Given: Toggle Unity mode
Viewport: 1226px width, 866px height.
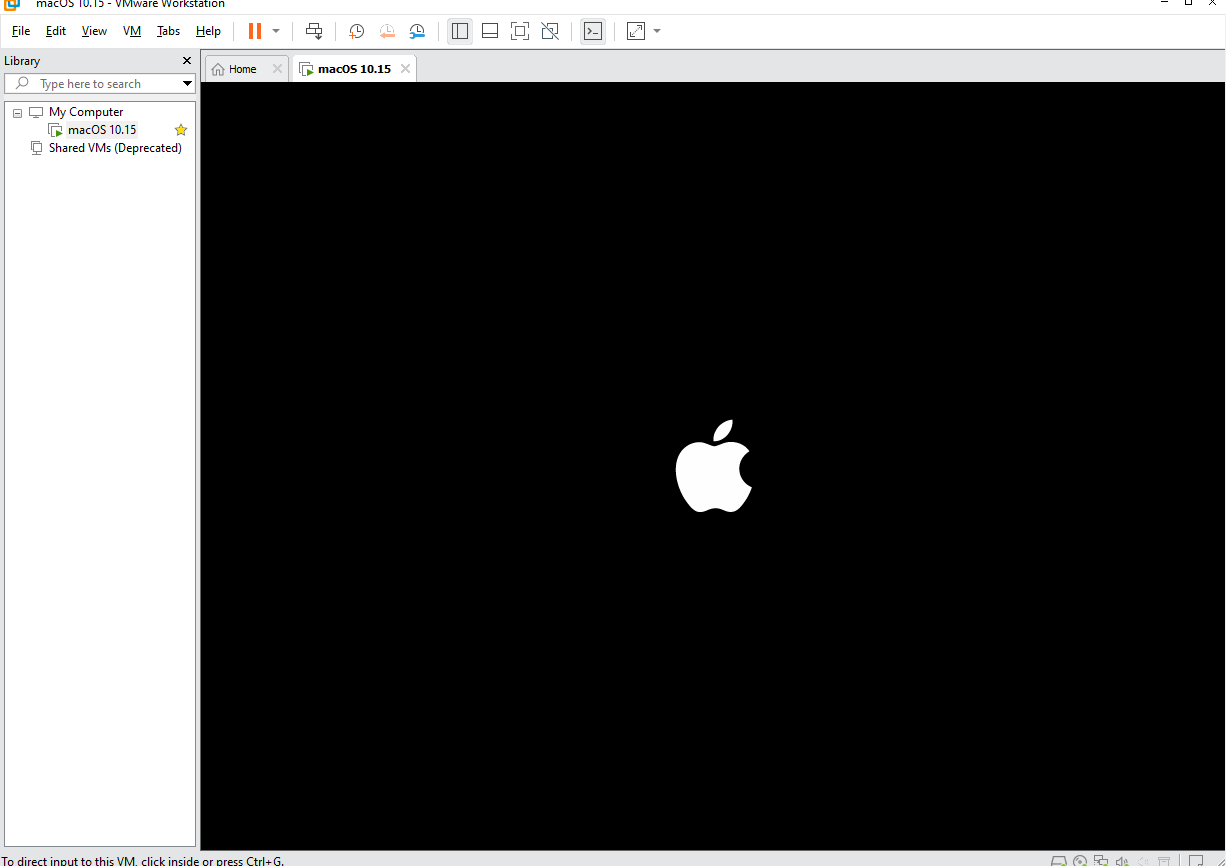Looking at the screenshot, I should tap(550, 31).
